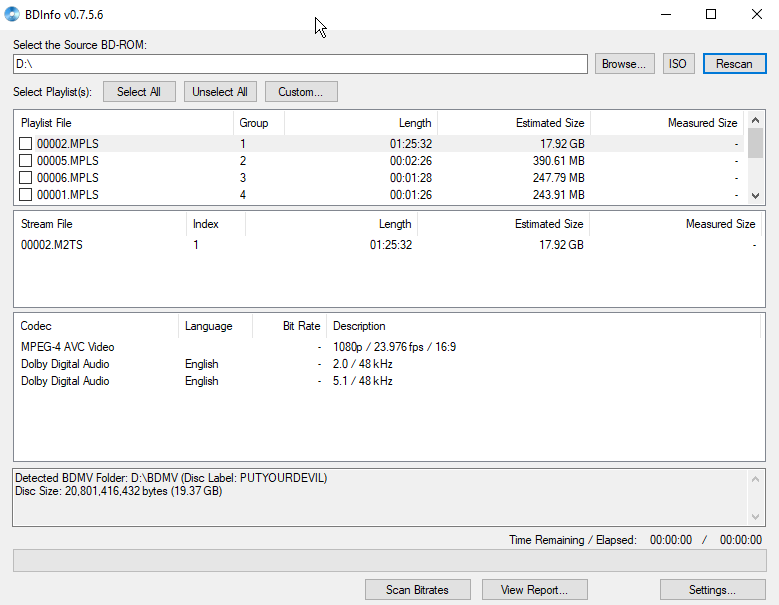The height and width of the screenshot is (605, 779).
Task: Check the 00005.MPLS playlist checkbox
Action: point(25,160)
